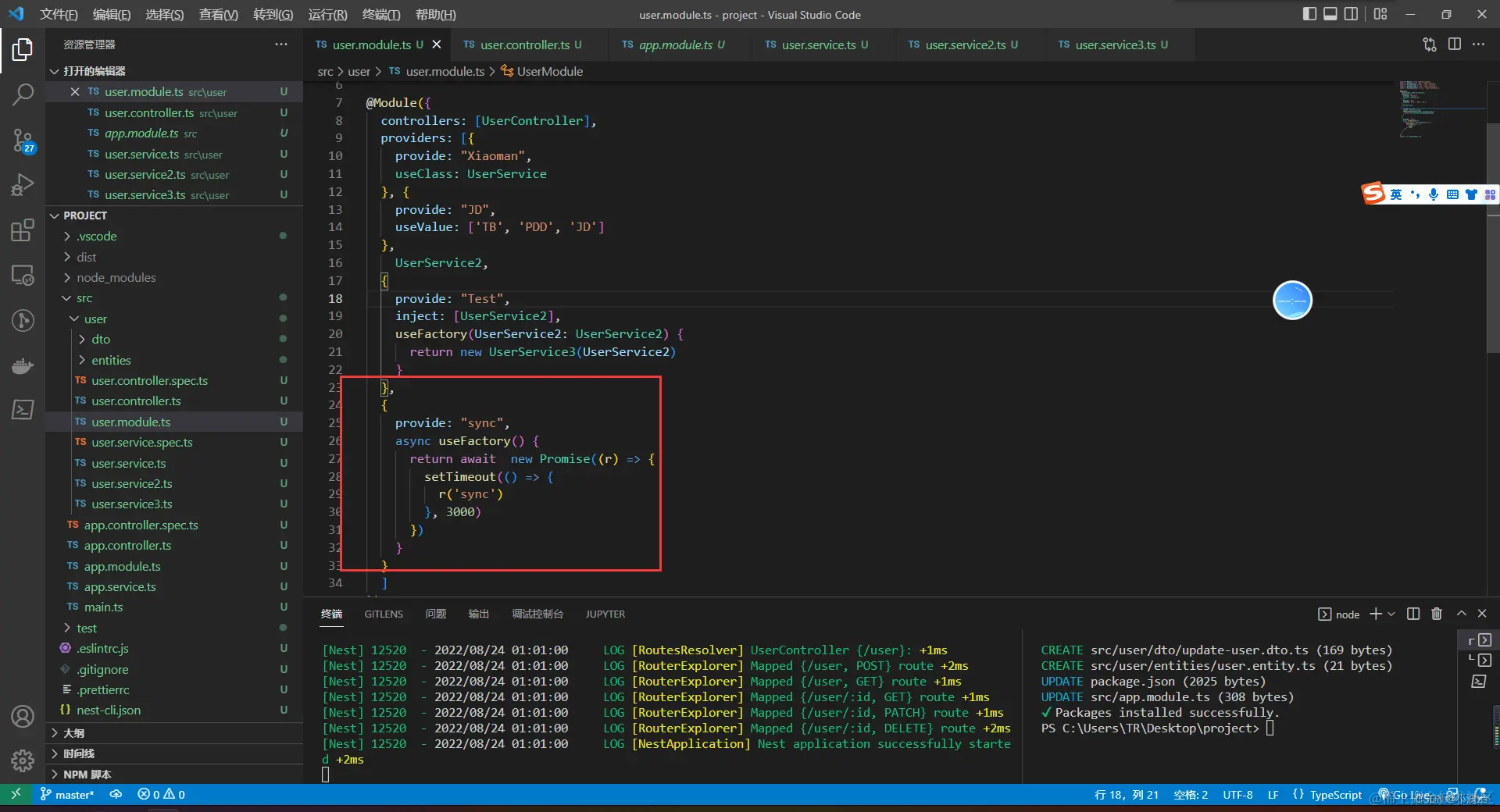Viewport: 1500px width, 812px height.
Task: Kill the terminal with trash icon
Action: click(1436, 614)
